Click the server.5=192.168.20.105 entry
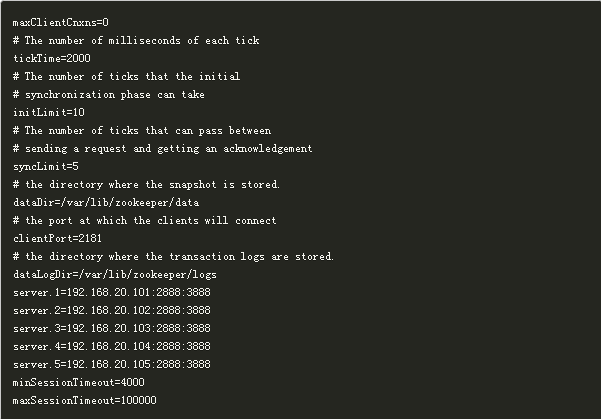 (112, 364)
